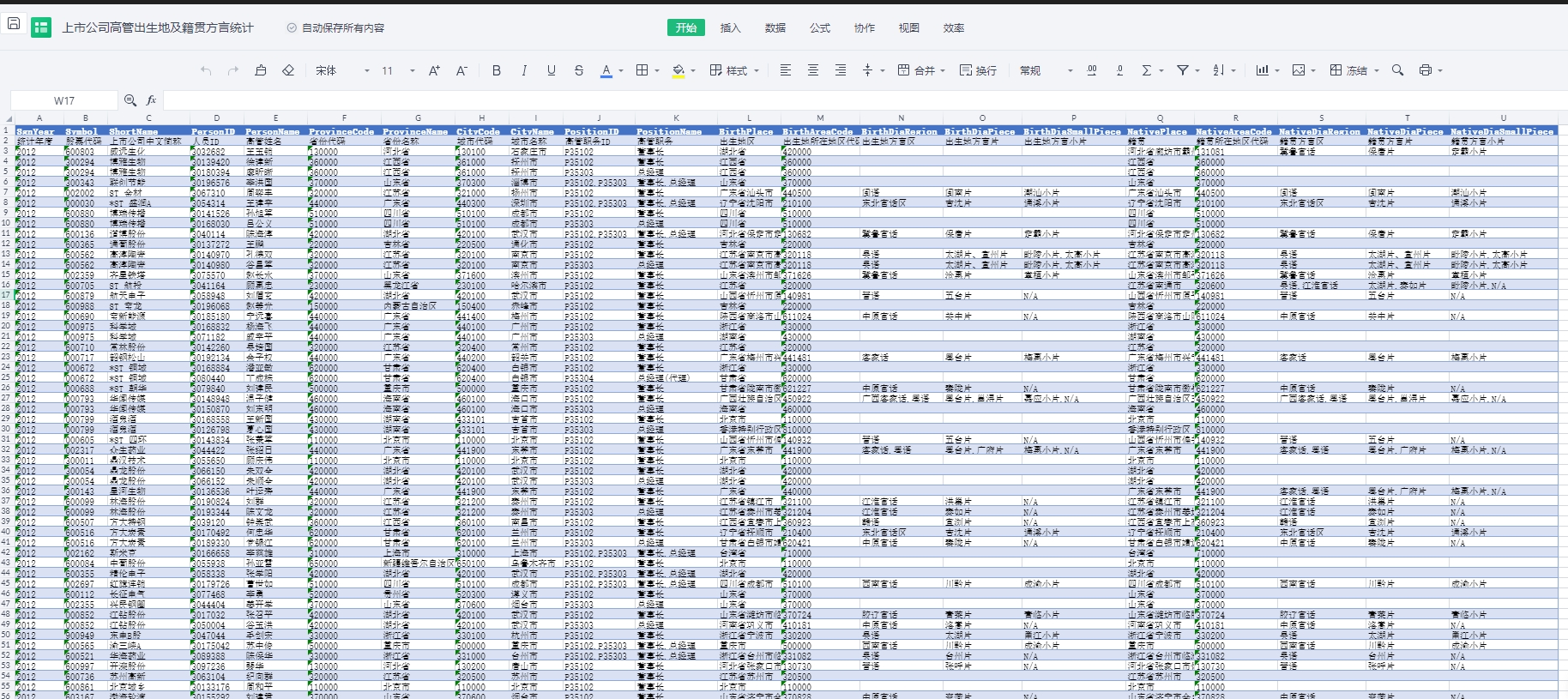Click the fx insert function icon

pyautogui.click(x=152, y=100)
